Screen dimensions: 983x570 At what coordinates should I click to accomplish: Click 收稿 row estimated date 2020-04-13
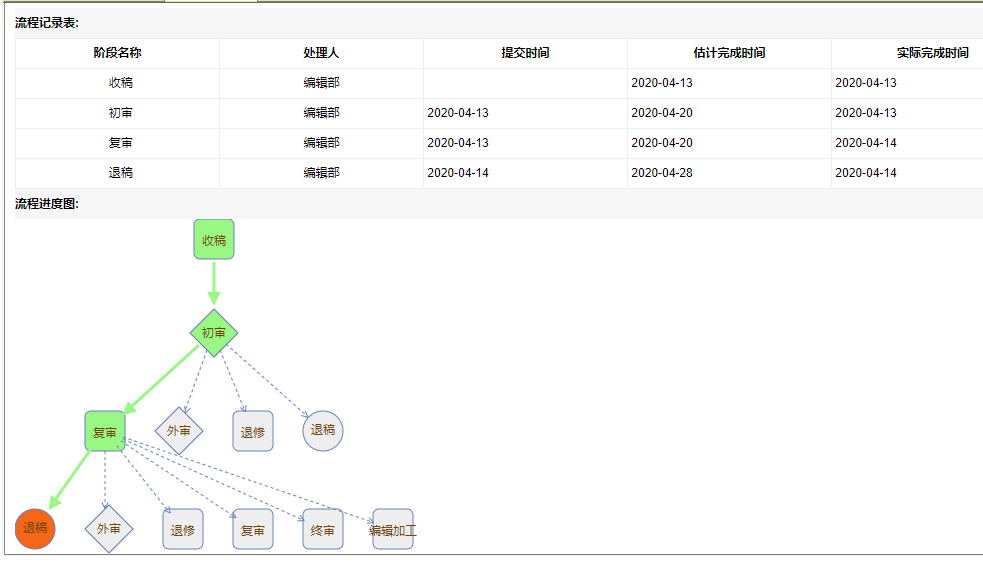662,83
